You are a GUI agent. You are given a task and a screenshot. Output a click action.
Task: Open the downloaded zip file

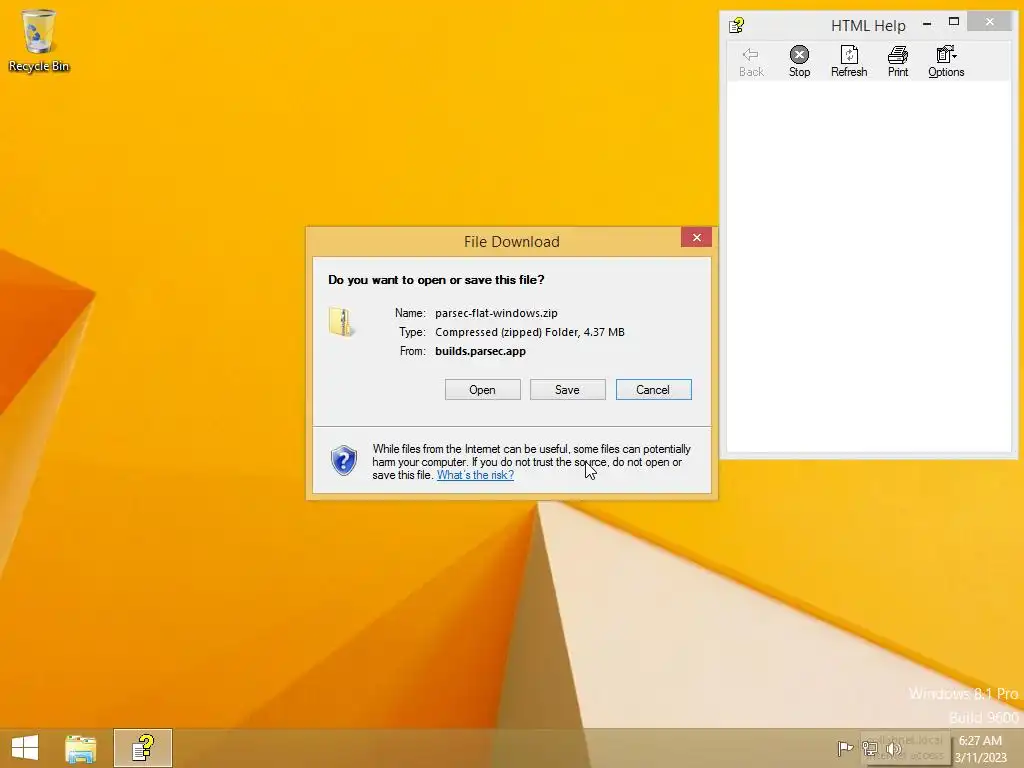pos(483,389)
